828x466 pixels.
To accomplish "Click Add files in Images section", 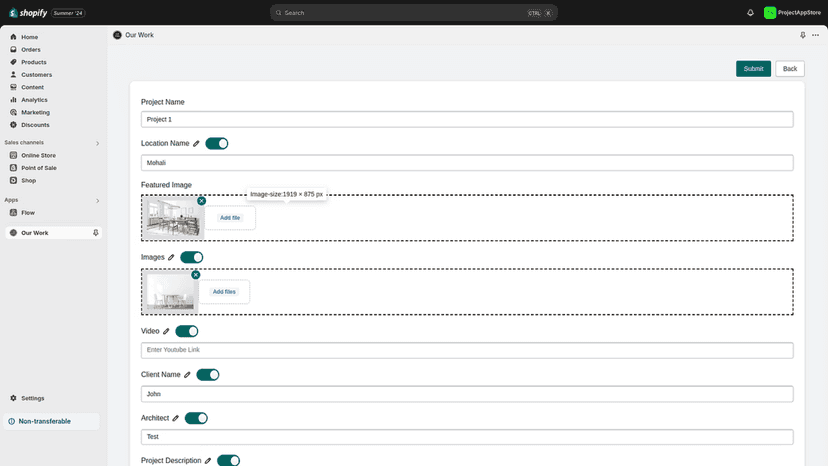I will [x=224, y=292].
